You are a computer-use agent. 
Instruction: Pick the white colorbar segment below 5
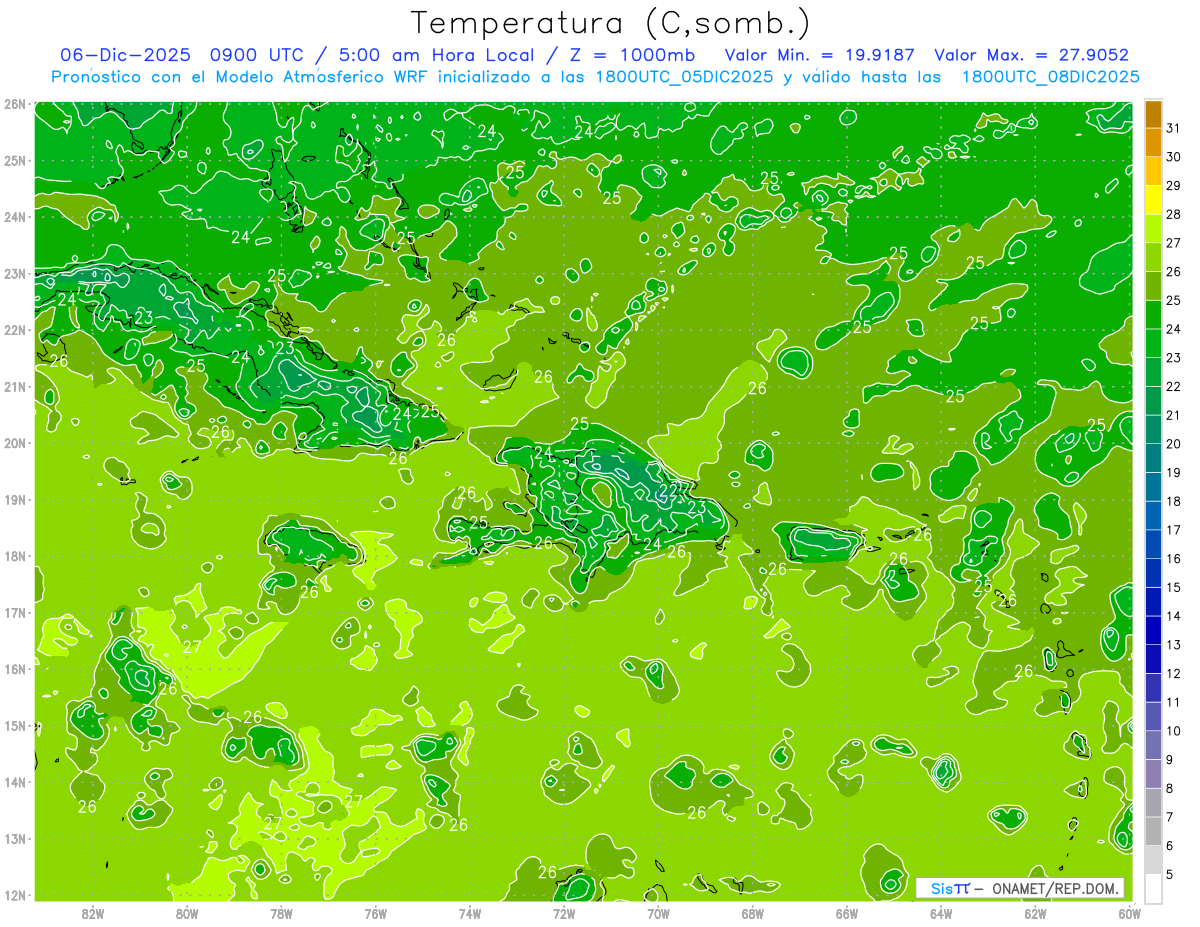point(1154,888)
